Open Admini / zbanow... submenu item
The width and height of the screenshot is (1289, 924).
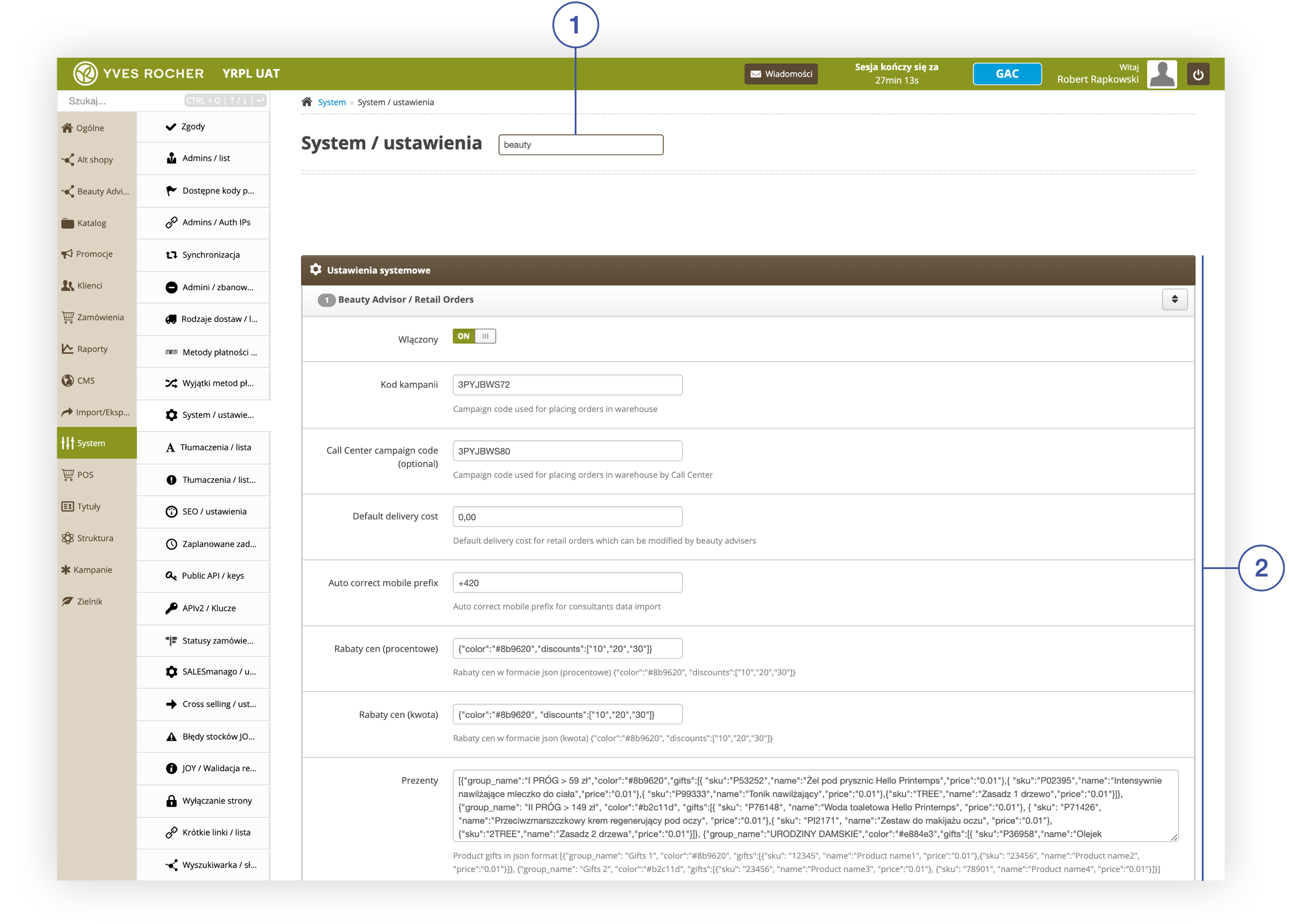[x=203, y=287]
